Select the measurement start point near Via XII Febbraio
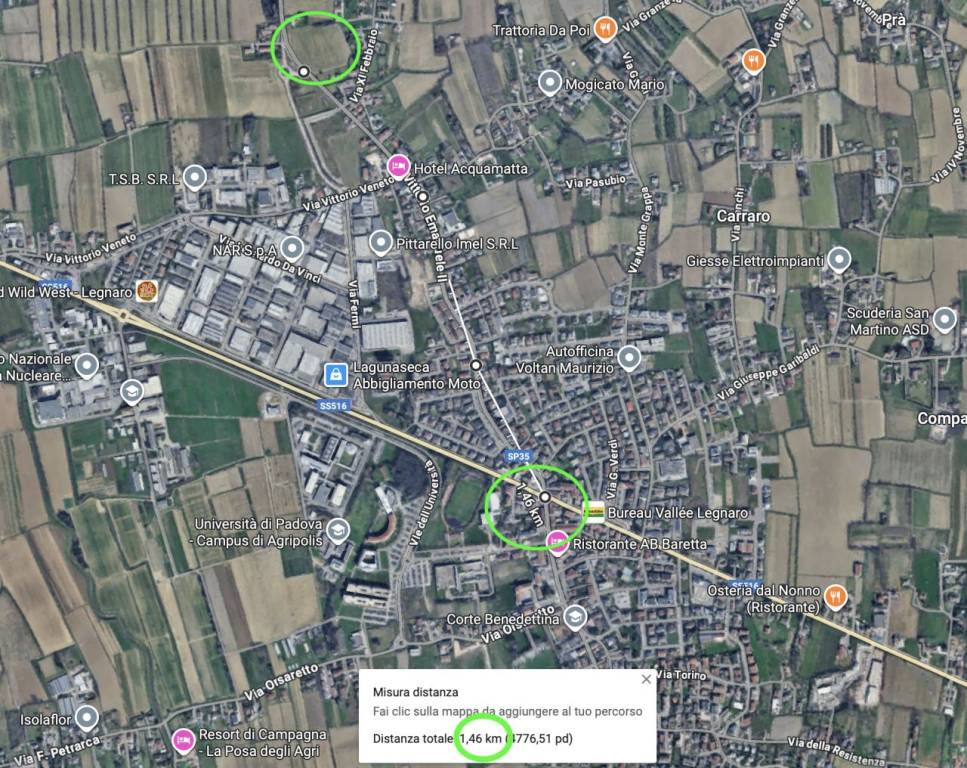Screen dimensions: 967x768 pyautogui.click(x=303, y=72)
